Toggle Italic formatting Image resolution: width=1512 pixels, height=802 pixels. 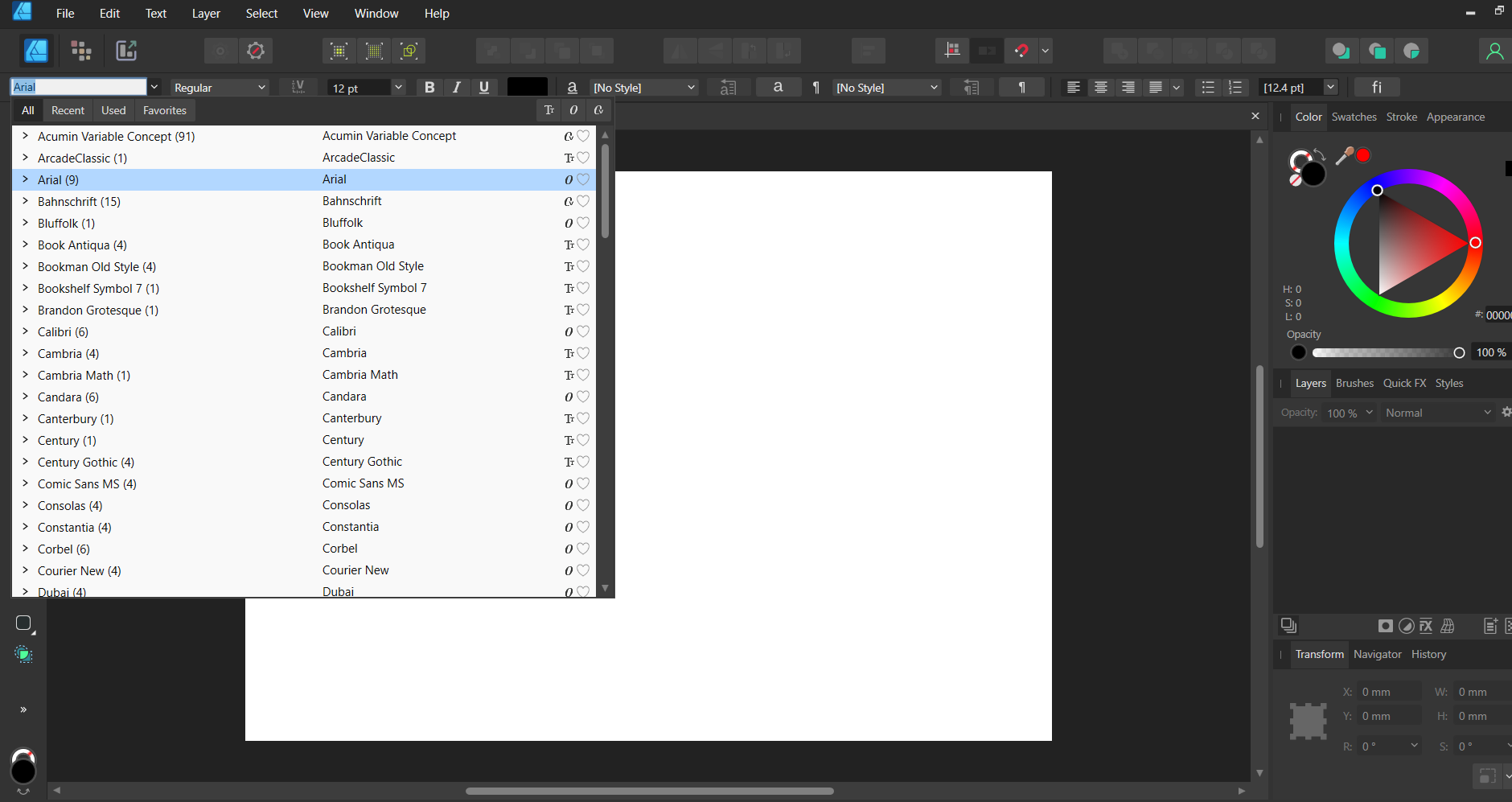tap(457, 87)
